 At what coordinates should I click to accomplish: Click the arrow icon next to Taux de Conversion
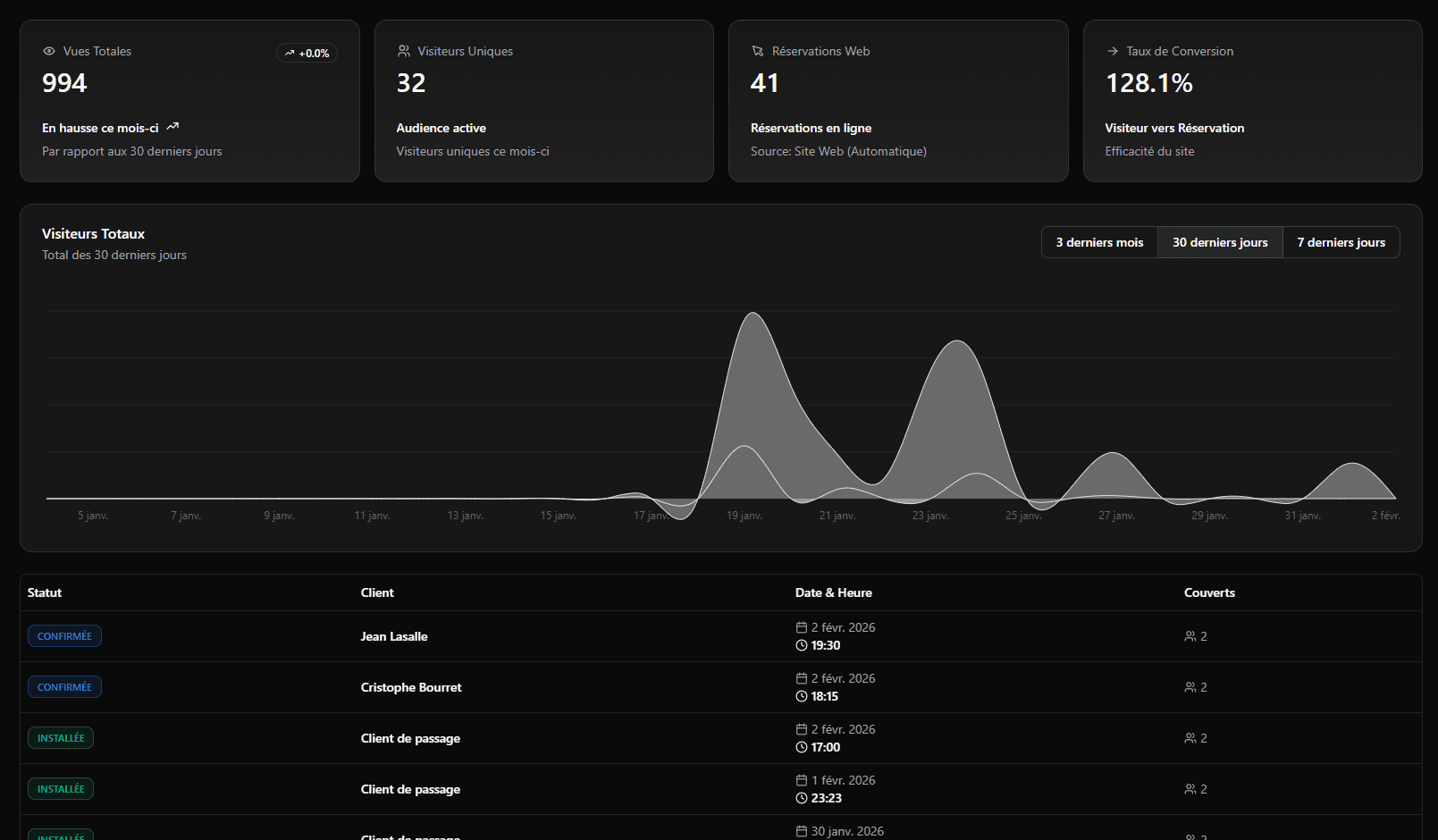tap(1112, 51)
